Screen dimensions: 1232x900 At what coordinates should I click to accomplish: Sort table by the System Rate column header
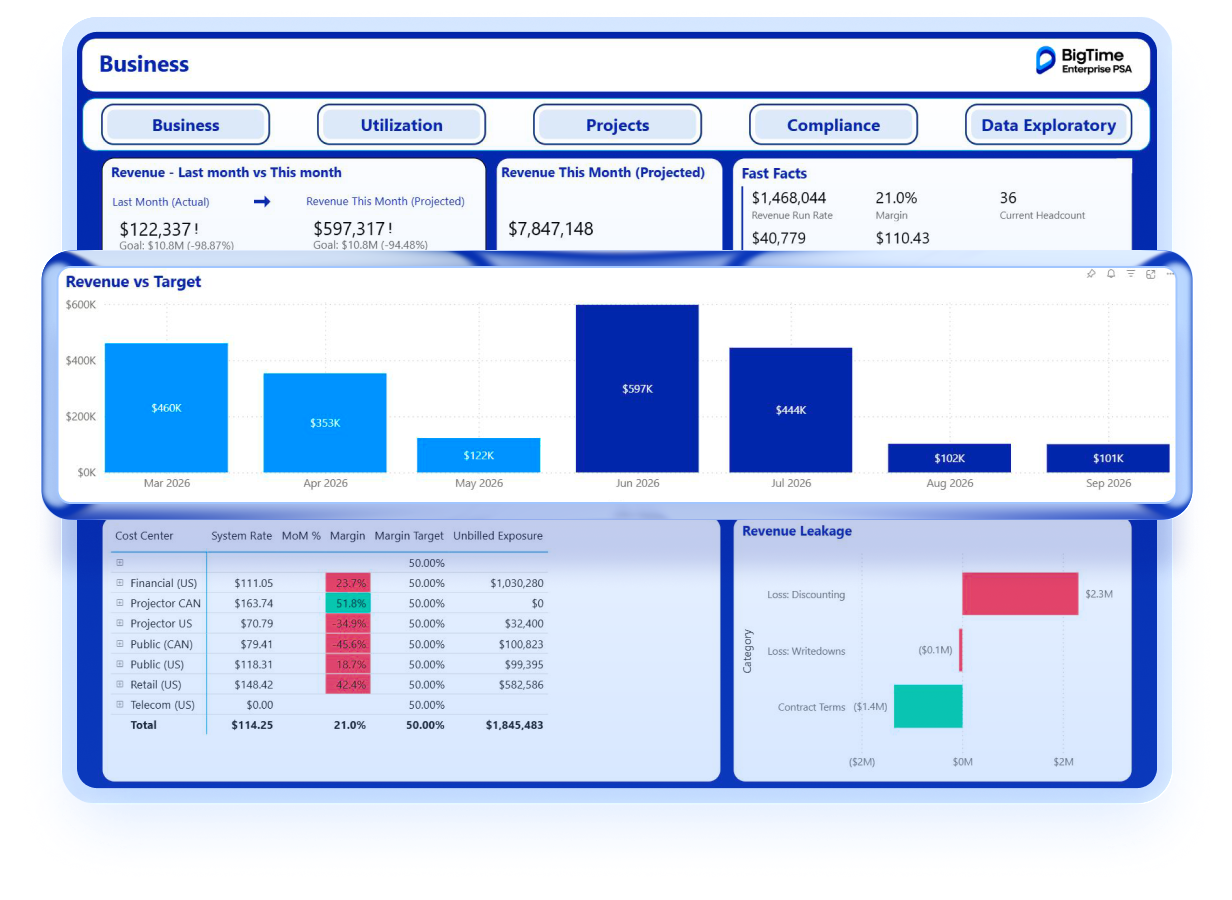pyautogui.click(x=241, y=536)
